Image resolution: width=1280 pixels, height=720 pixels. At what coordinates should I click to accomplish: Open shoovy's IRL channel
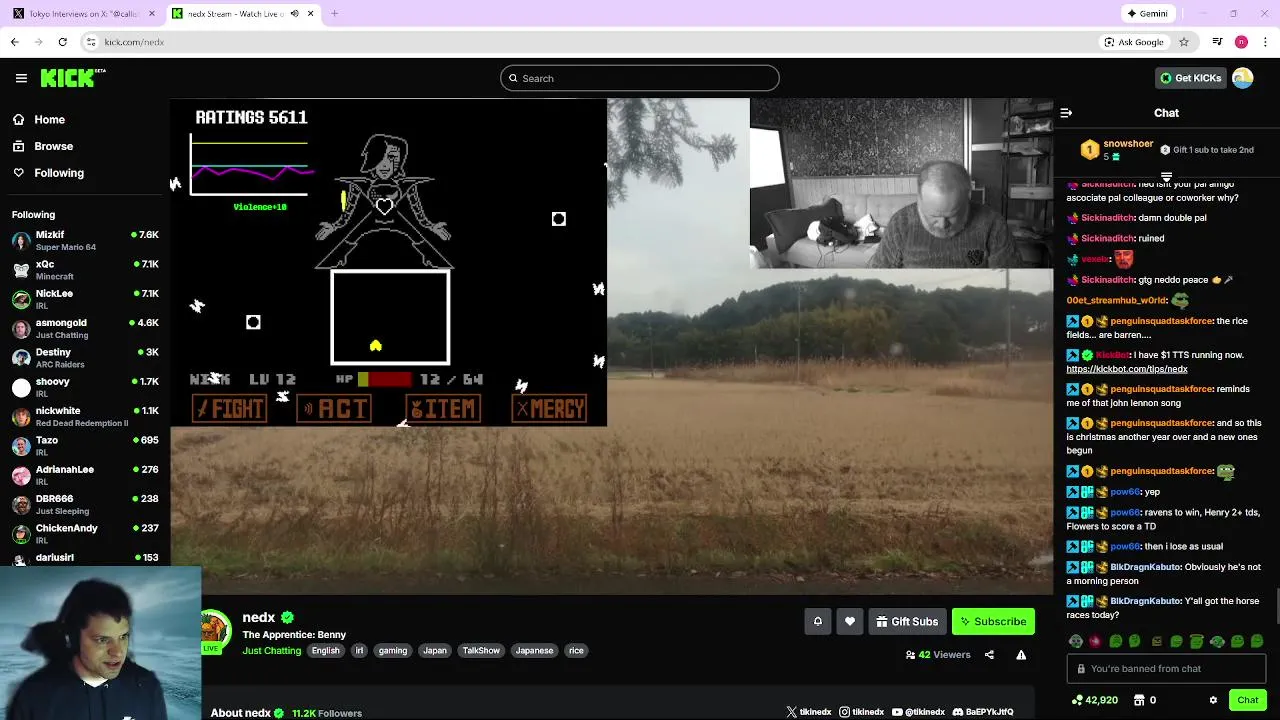pos(85,387)
